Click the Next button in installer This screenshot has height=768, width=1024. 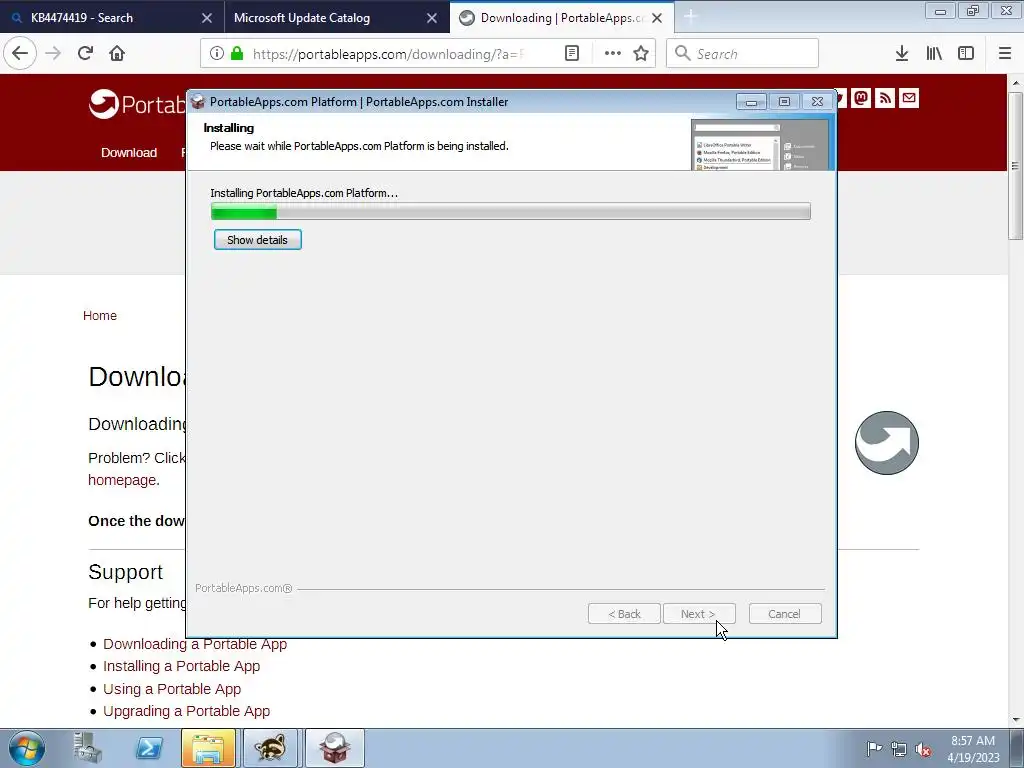[699, 614]
